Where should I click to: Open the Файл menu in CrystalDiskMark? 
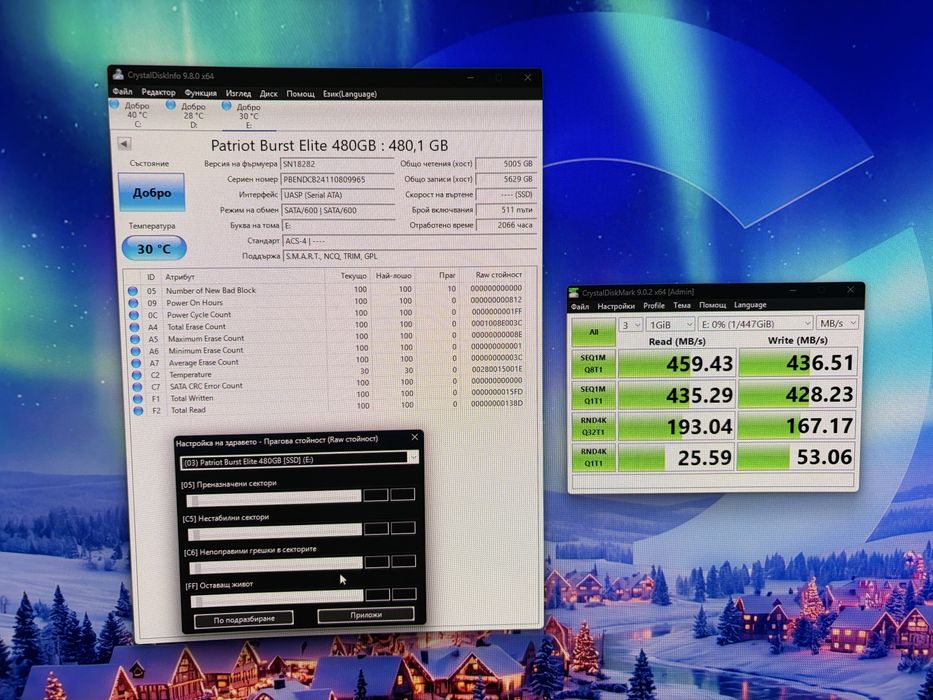(x=580, y=307)
